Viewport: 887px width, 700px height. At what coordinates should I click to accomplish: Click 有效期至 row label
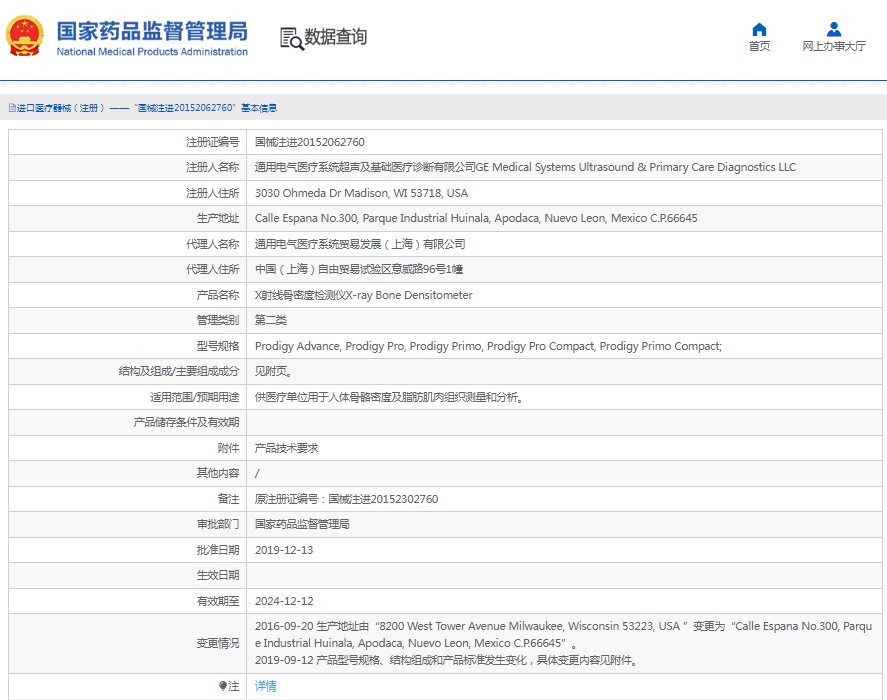point(218,601)
